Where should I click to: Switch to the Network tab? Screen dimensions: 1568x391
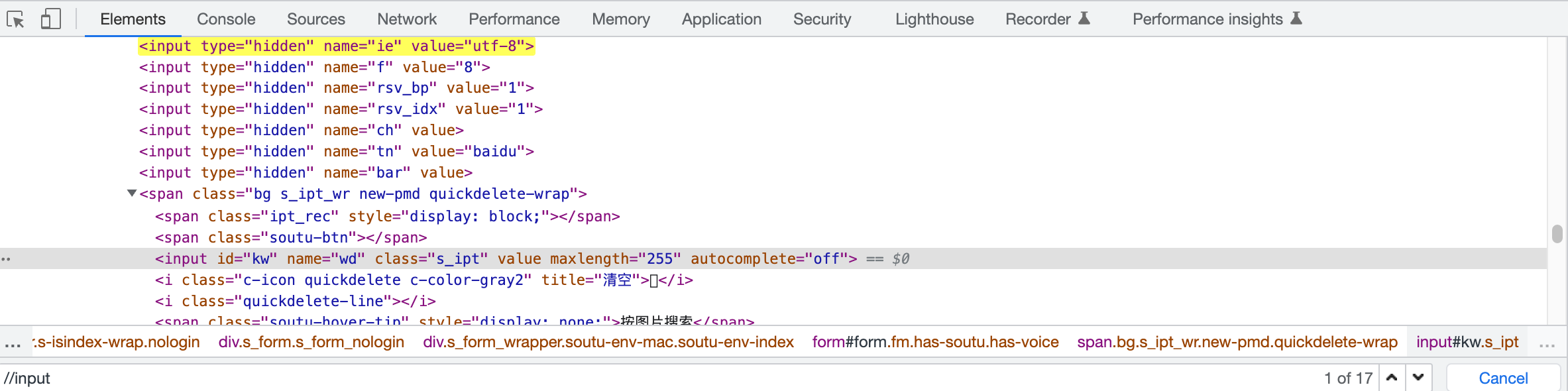tap(407, 19)
